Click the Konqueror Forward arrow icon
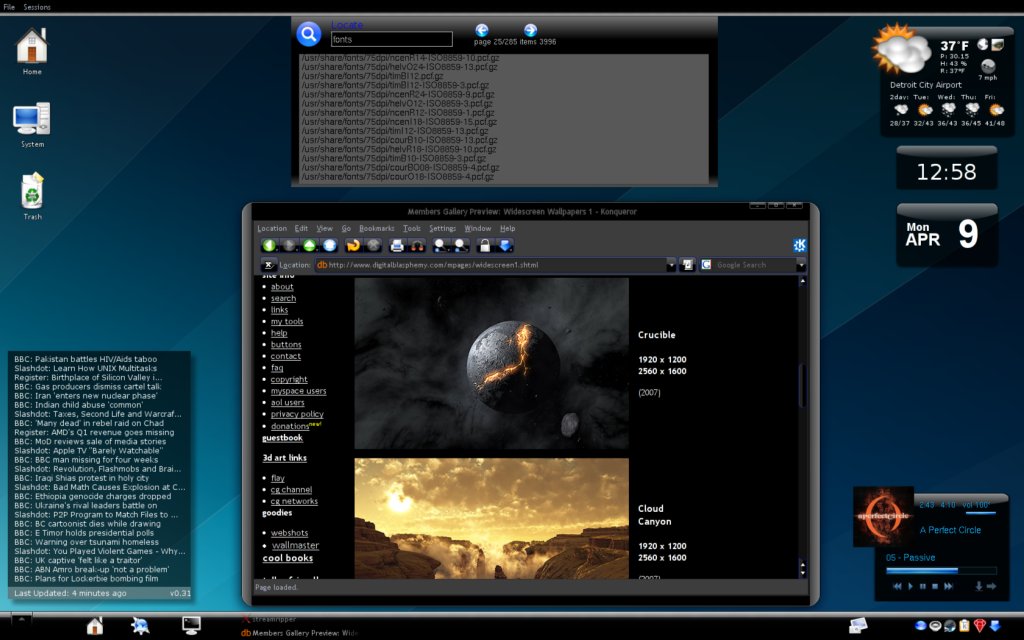Screen dimensions: 1024x640 tap(289, 246)
